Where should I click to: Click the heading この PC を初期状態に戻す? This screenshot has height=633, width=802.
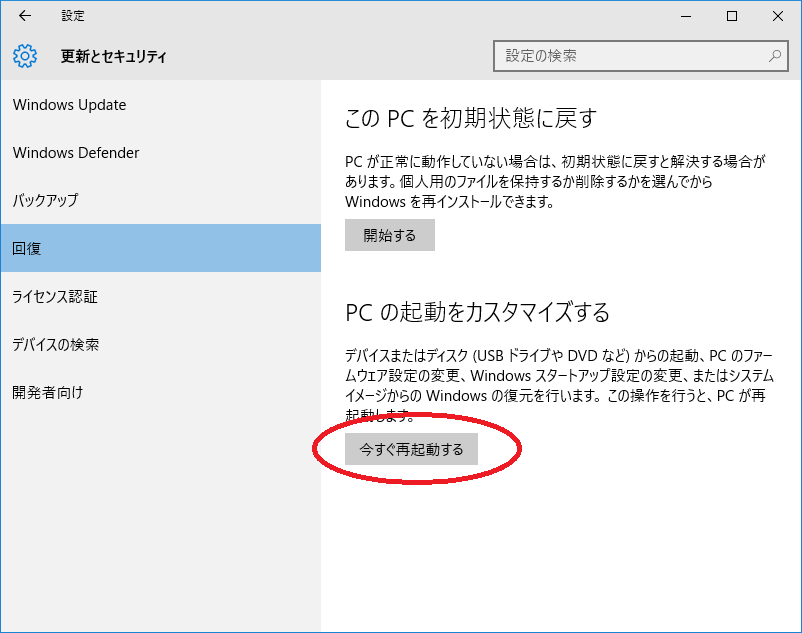tap(471, 118)
